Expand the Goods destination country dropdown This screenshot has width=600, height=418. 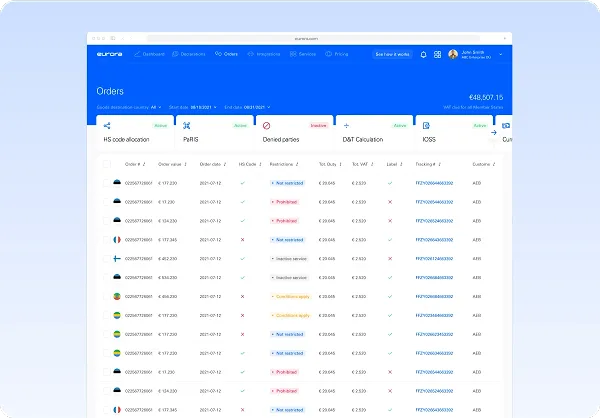[129, 107]
